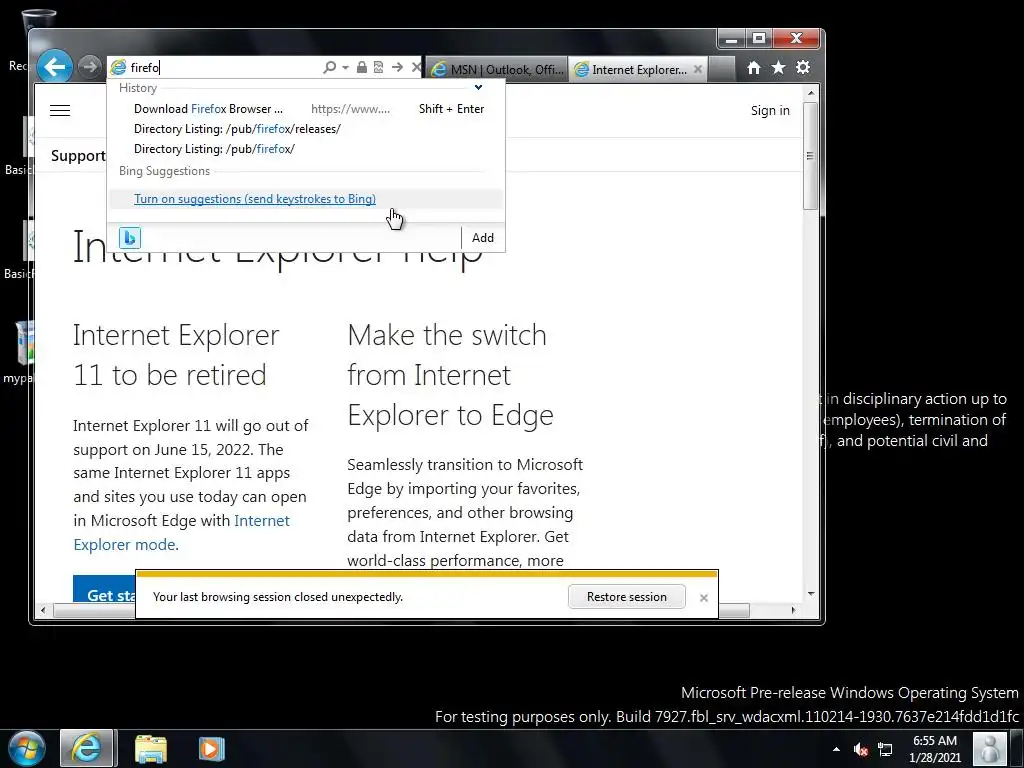Viewport: 1024px width, 768px height.
Task: Close the Internet Explorer help tab
Action: pos(698,69)
